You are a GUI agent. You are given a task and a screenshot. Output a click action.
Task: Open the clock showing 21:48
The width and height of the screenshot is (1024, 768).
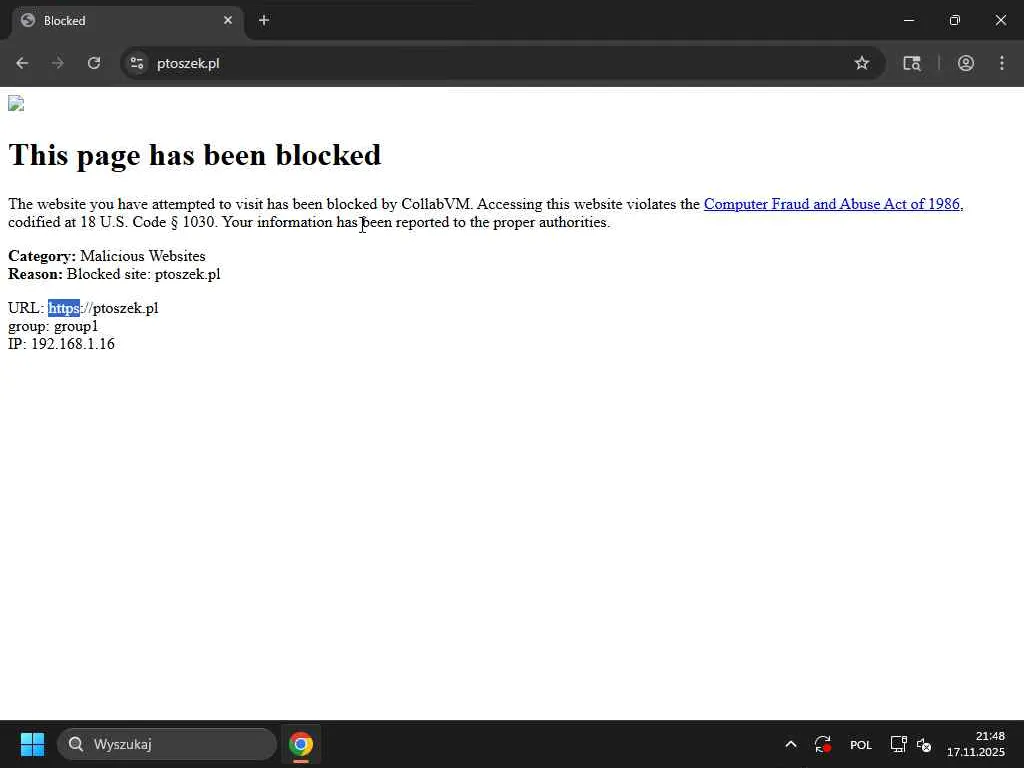point(976,744)
